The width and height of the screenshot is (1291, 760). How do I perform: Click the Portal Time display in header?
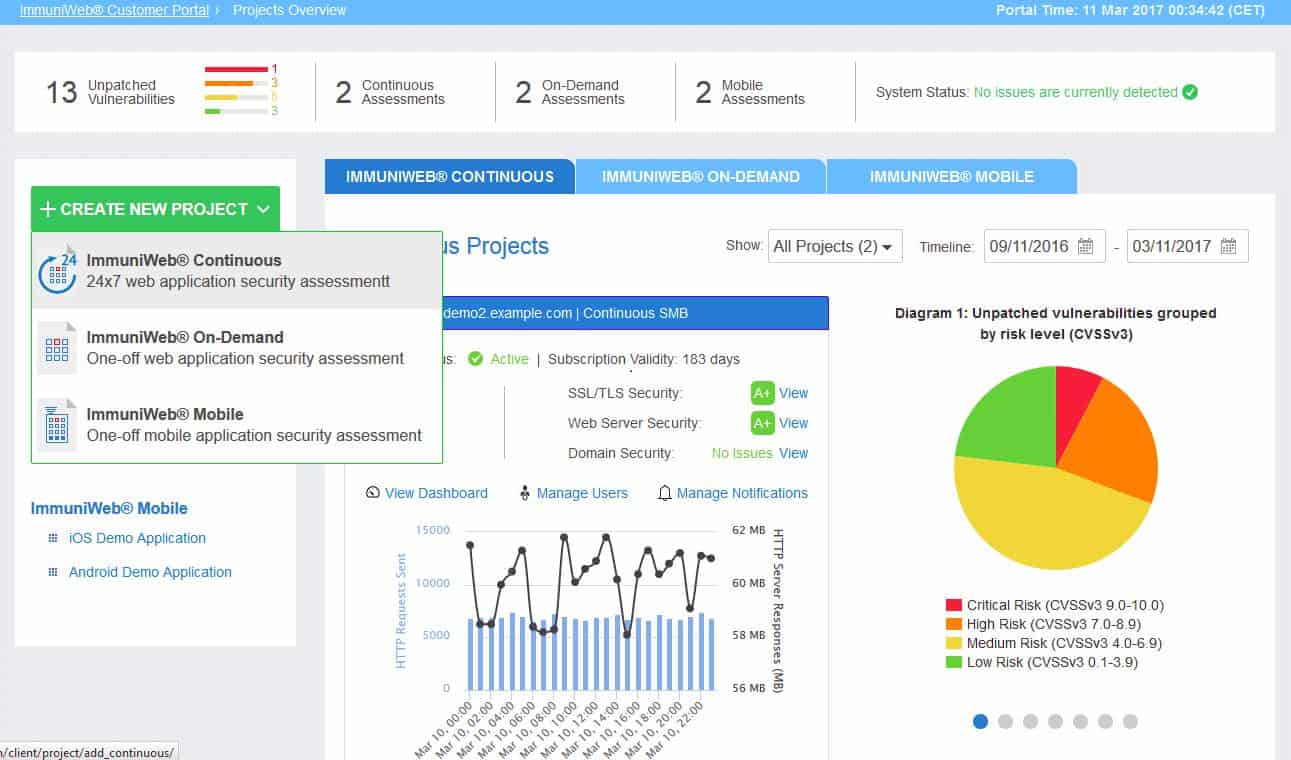tap(1130, 10)
